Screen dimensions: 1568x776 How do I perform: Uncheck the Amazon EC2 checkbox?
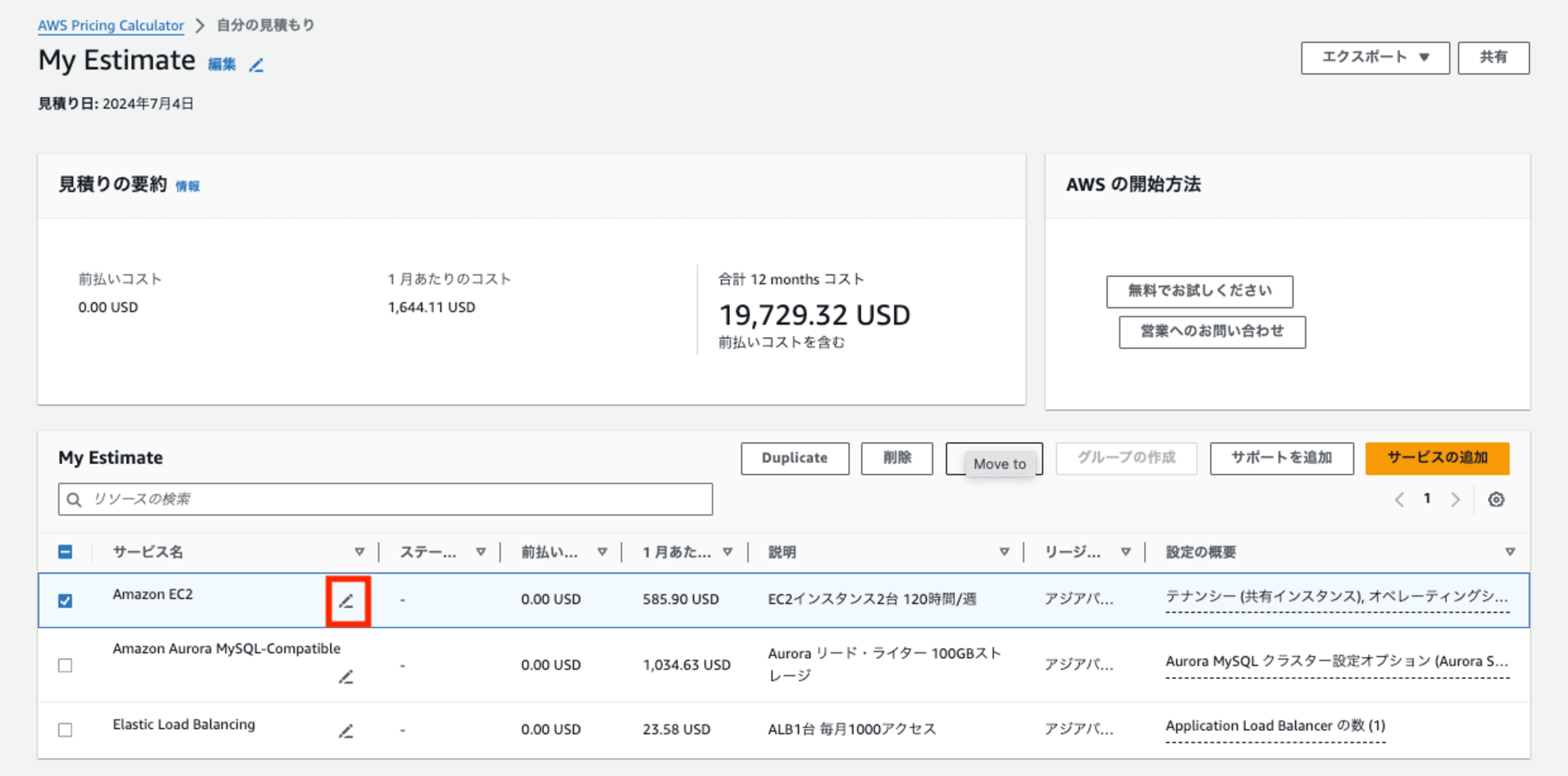(x=65, y=600)
